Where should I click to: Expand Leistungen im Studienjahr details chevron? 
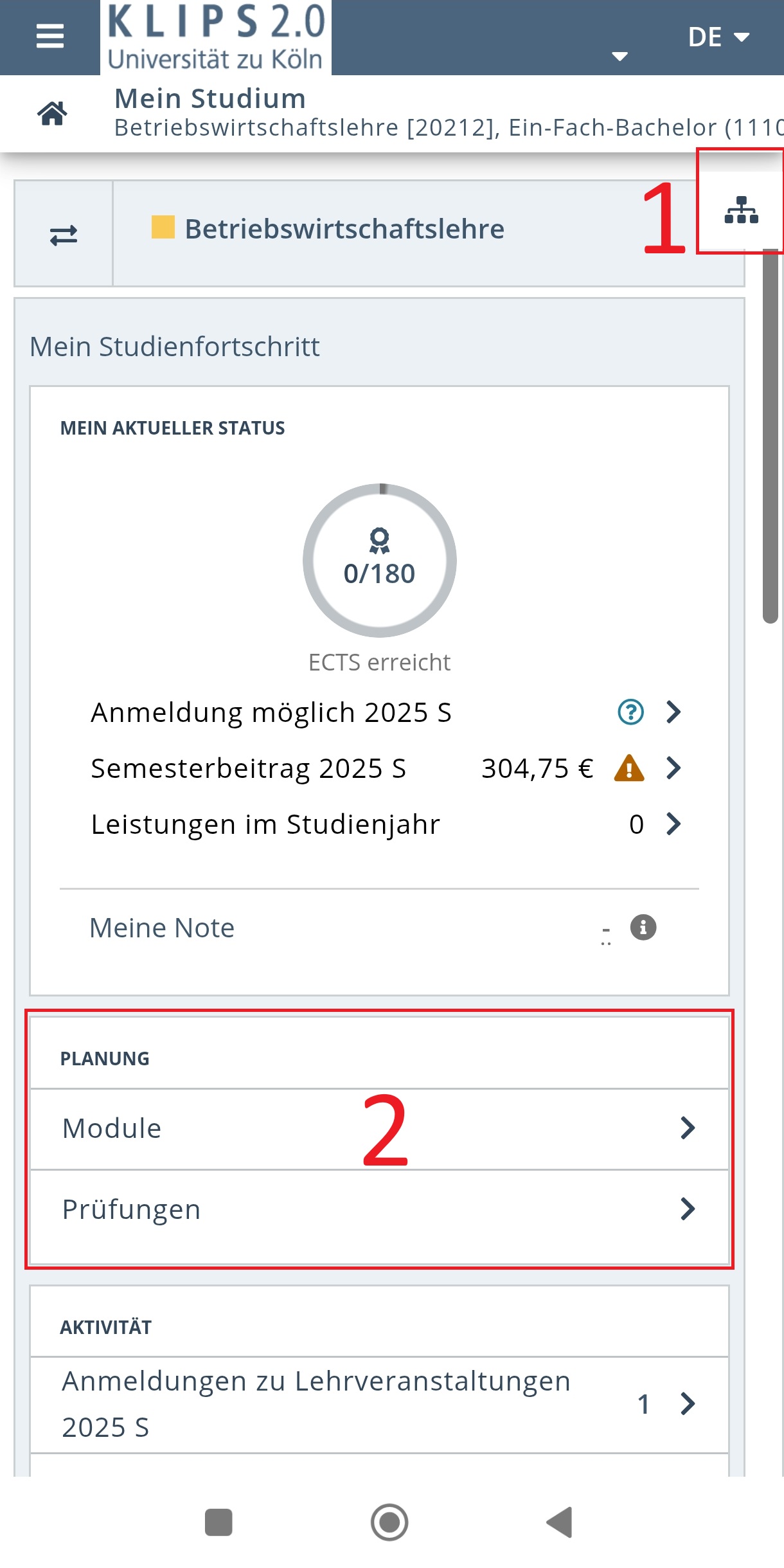pos(673,824)
